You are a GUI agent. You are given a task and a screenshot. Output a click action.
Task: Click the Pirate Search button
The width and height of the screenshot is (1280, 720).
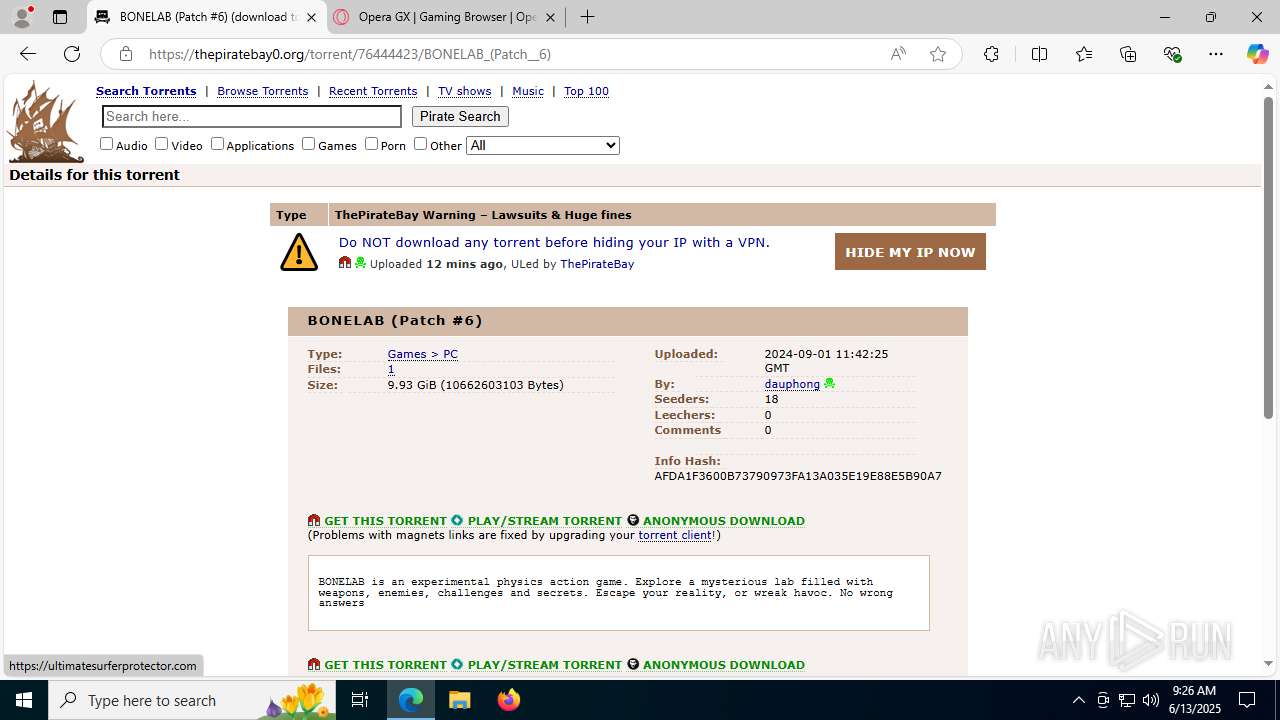460,116
